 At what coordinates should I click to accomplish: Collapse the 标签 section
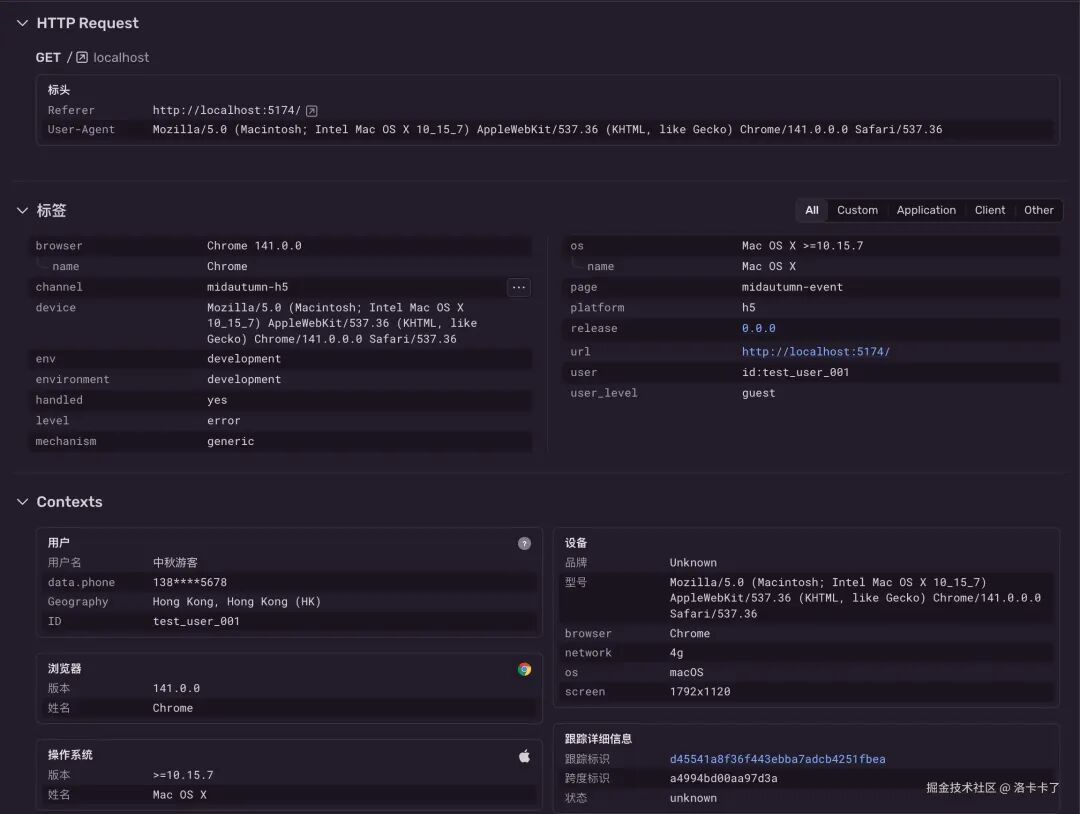click(22, 211)
